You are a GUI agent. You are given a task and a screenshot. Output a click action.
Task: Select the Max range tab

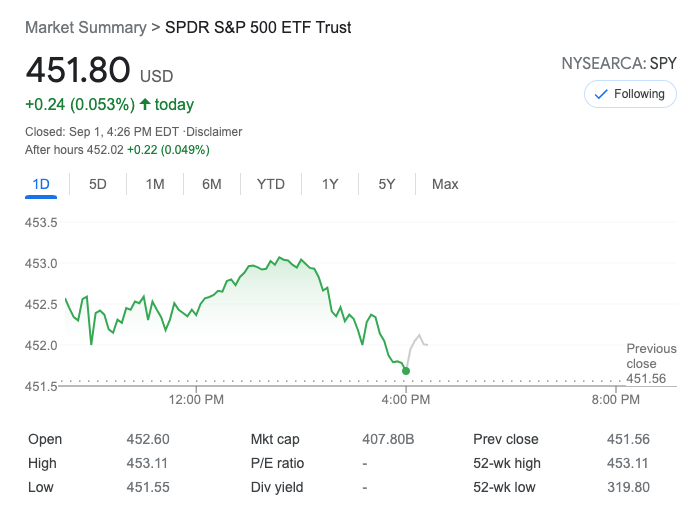445,184
